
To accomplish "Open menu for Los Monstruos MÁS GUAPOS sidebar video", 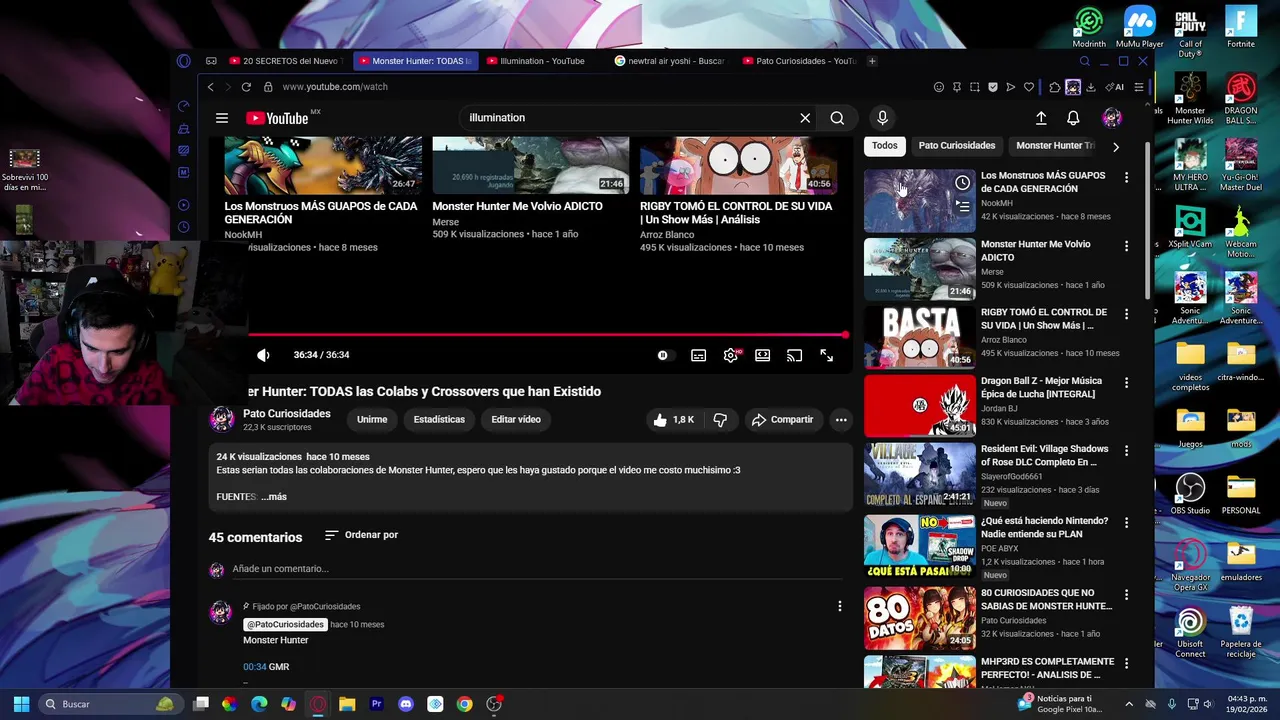I will pyautogui.click(x=1126, y=177).
